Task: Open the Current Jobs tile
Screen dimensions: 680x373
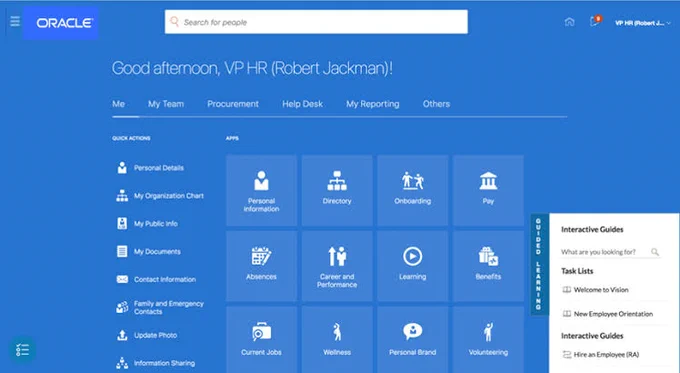Action: 262,340
